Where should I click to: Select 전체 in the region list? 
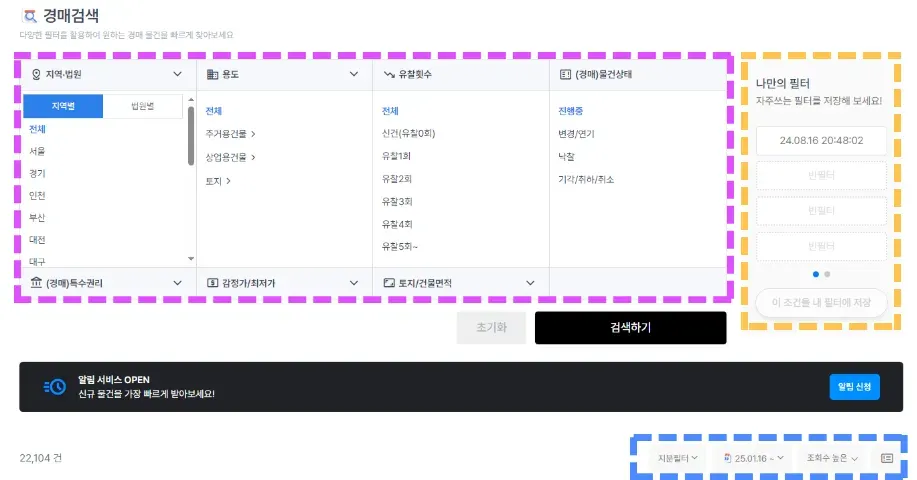(x=37, y=129)
